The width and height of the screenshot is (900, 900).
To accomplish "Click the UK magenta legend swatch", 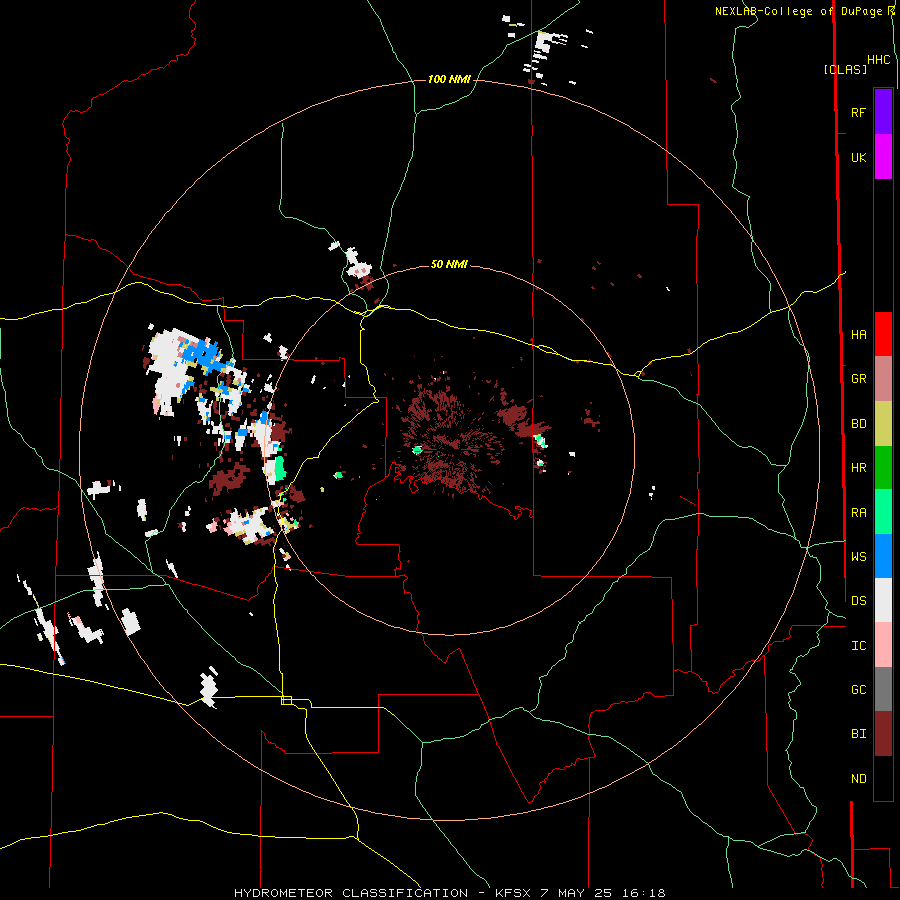I will [883, 157].
